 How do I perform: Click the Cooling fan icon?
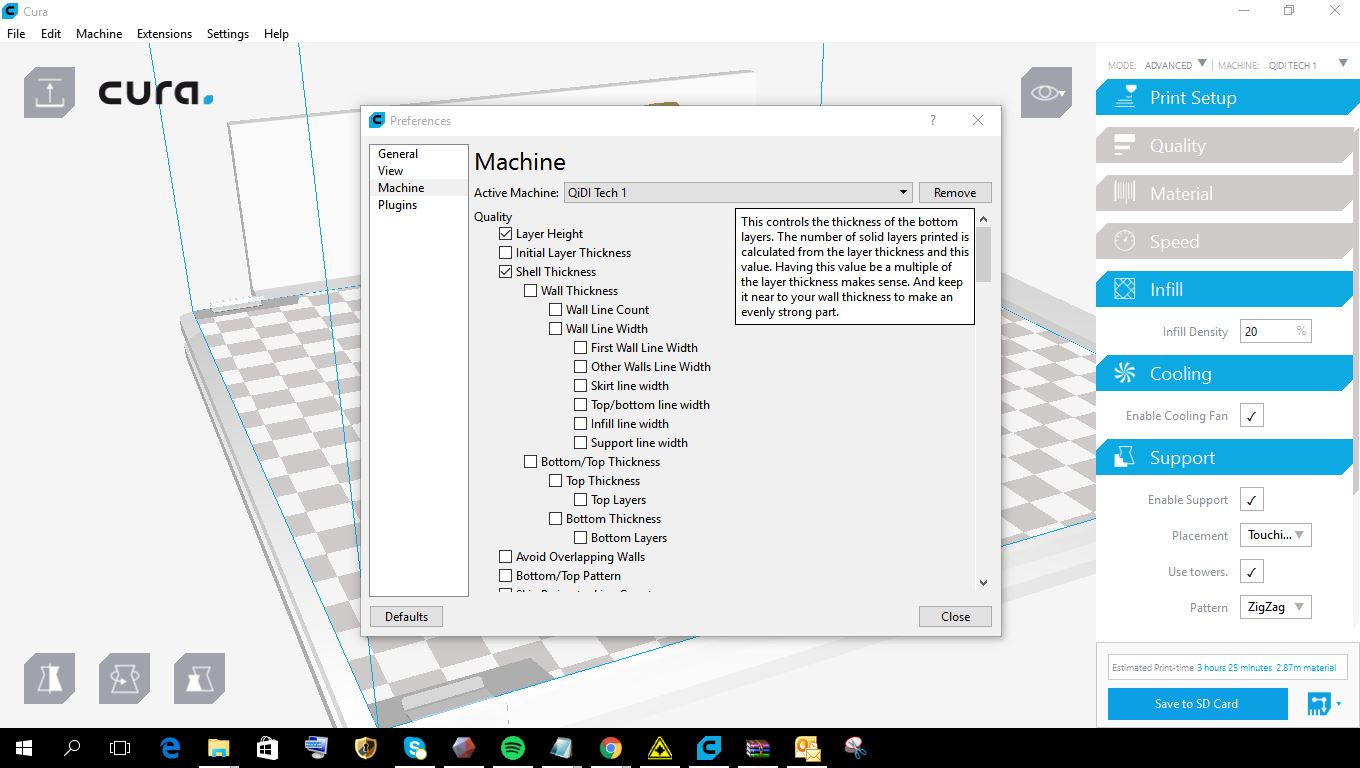click(1126, 373)
